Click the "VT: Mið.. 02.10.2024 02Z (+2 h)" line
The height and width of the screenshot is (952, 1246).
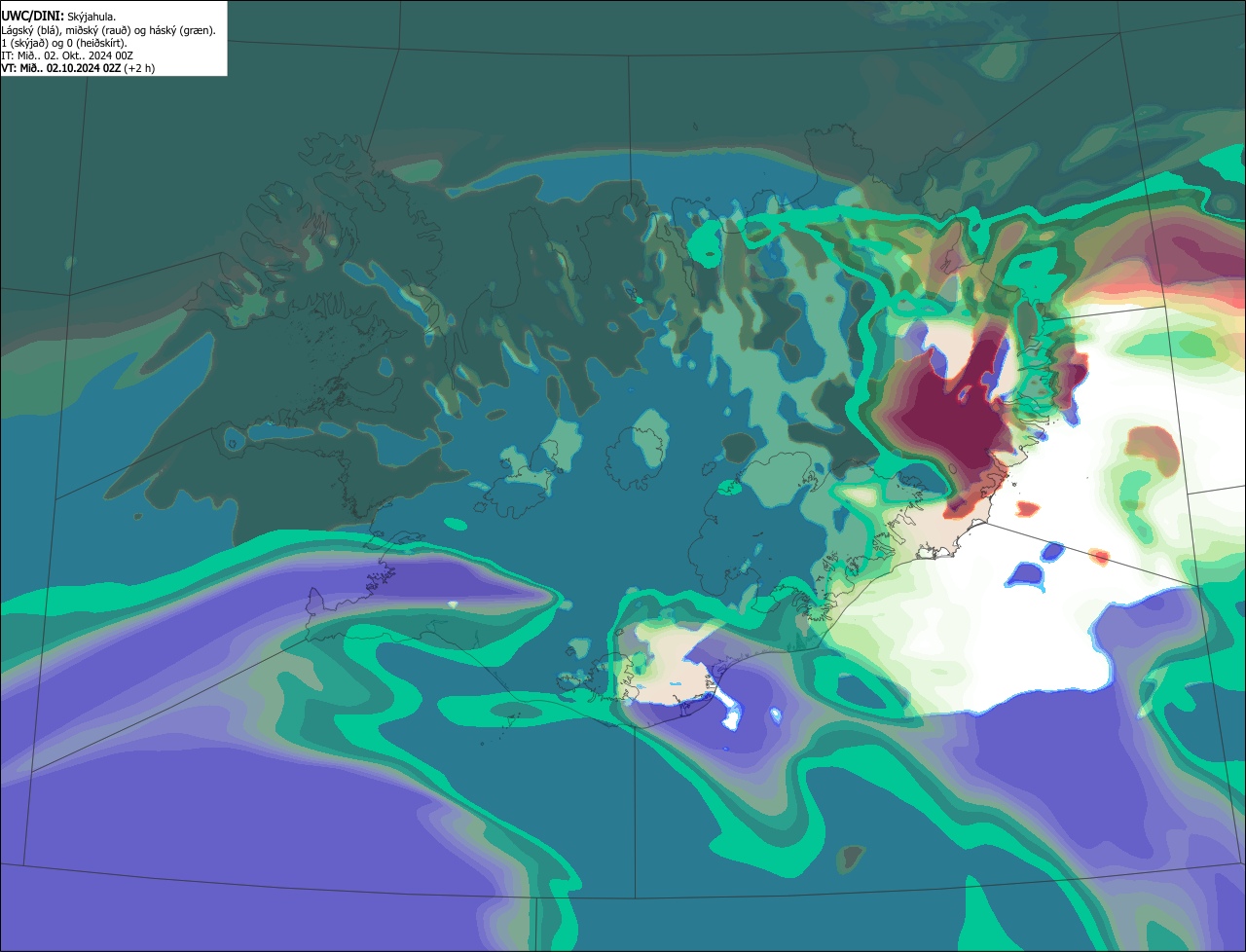point(78,68)
